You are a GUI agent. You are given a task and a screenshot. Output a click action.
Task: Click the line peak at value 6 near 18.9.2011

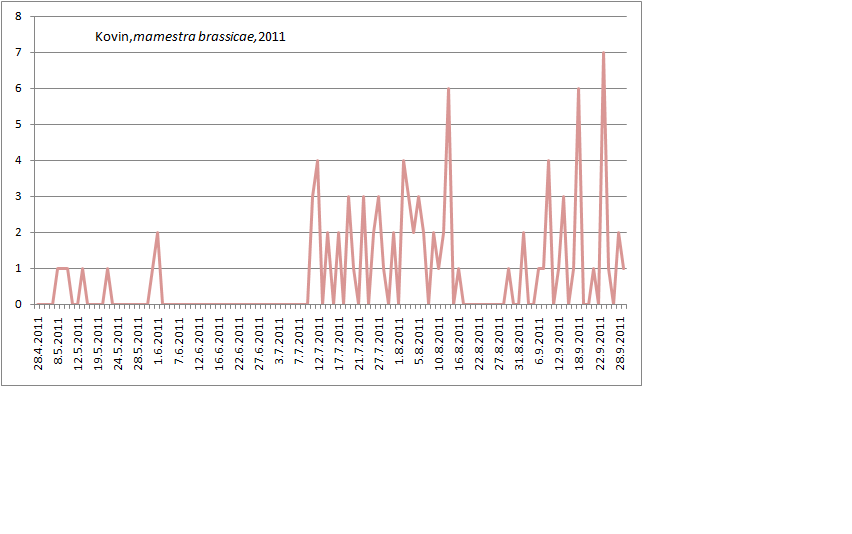[x=578, y=88]
